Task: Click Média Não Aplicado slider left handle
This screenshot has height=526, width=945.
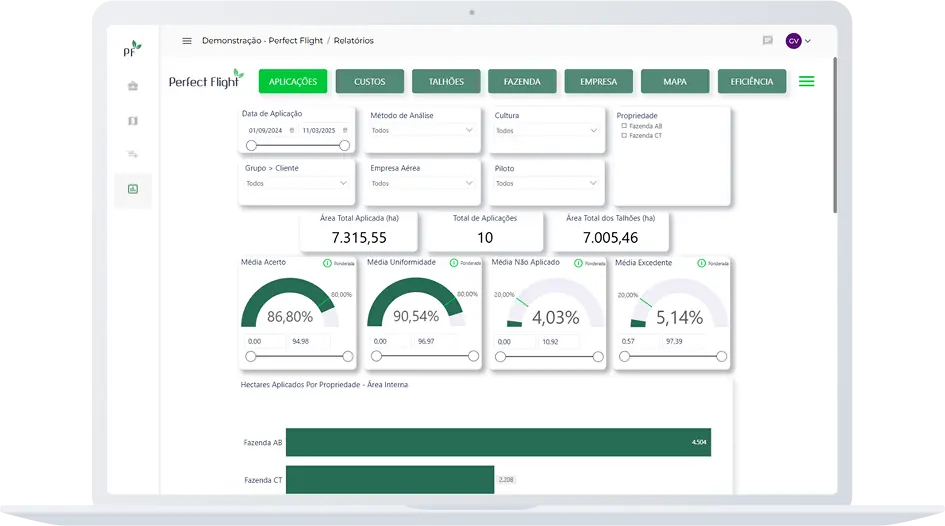Action: tap(500, 357)
